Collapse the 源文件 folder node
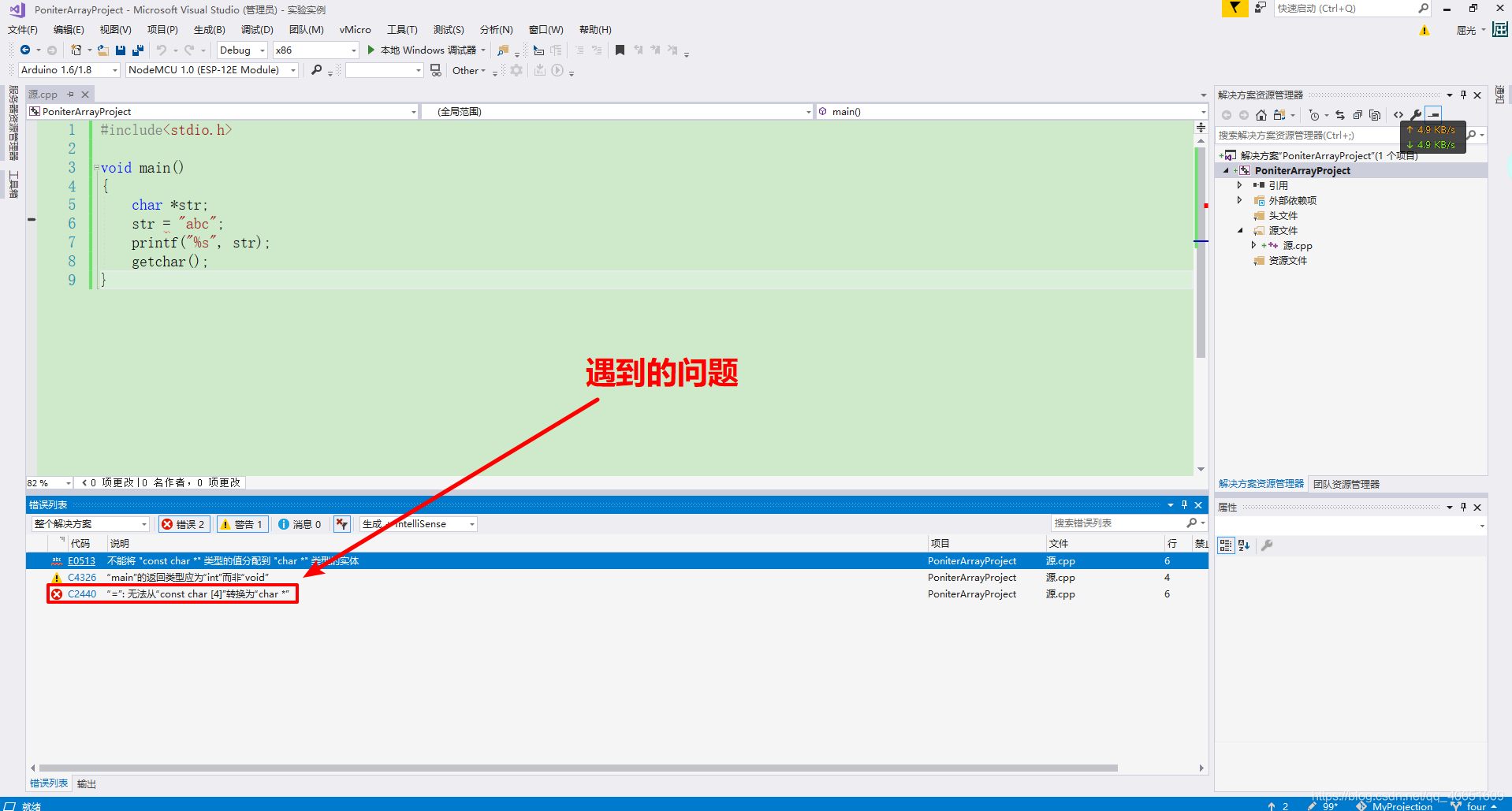 (x=1240, y=230)
